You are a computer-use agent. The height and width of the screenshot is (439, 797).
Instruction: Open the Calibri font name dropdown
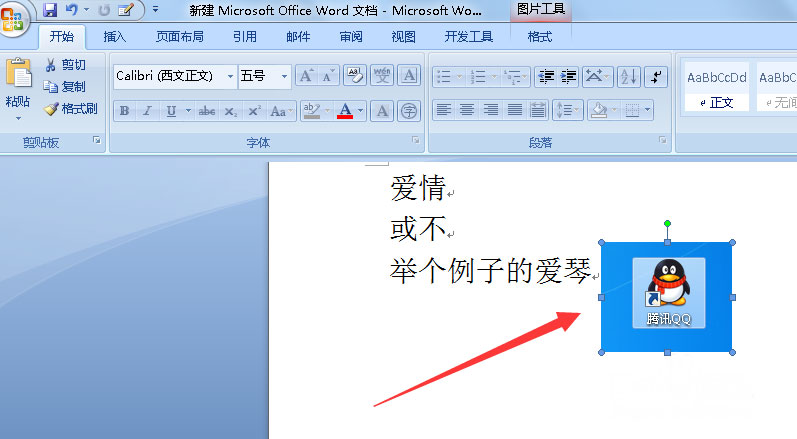(230, 77)
